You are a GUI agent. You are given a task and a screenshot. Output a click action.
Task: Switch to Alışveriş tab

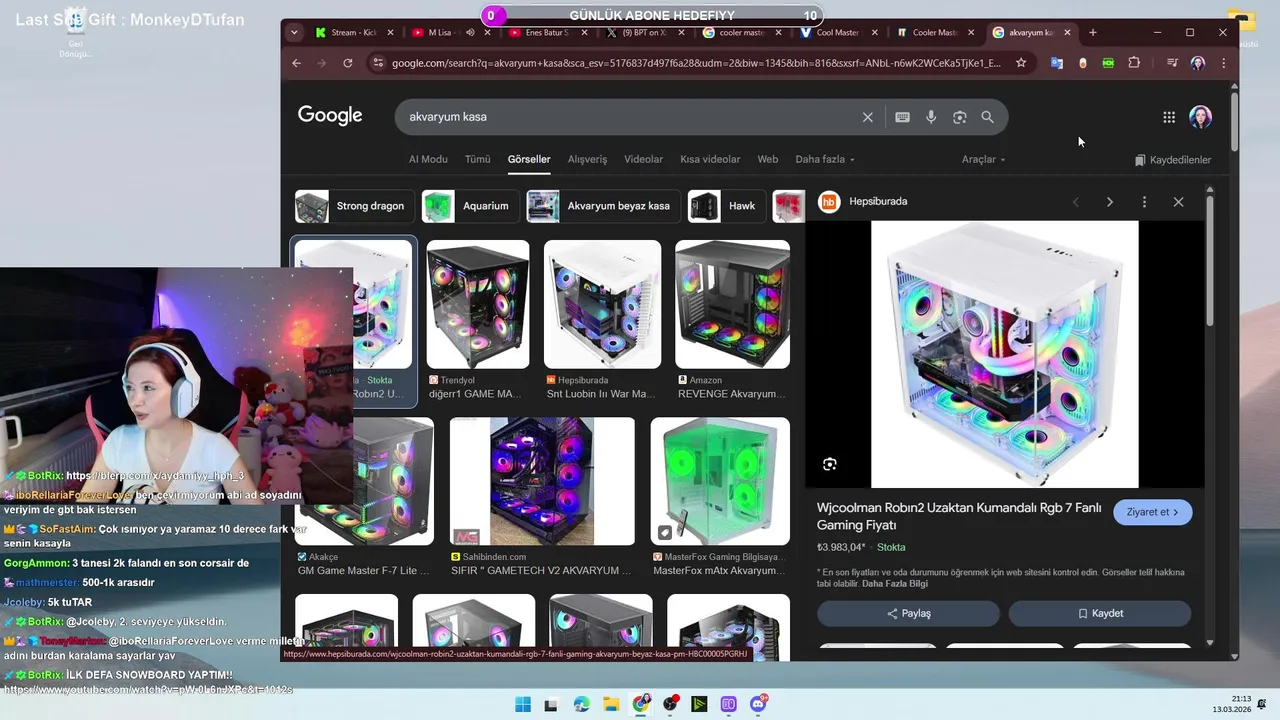(x=587, y=159)
